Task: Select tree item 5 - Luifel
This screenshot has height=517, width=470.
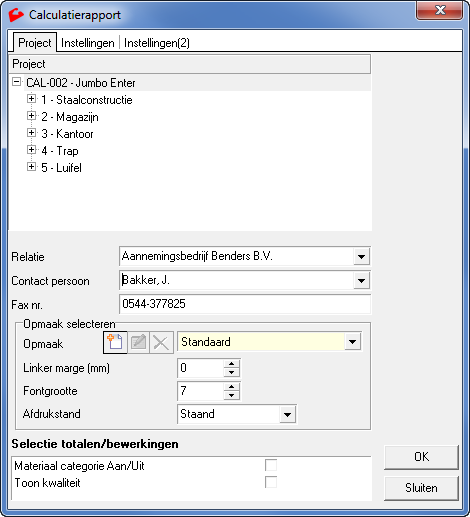Action: point(61,168)
